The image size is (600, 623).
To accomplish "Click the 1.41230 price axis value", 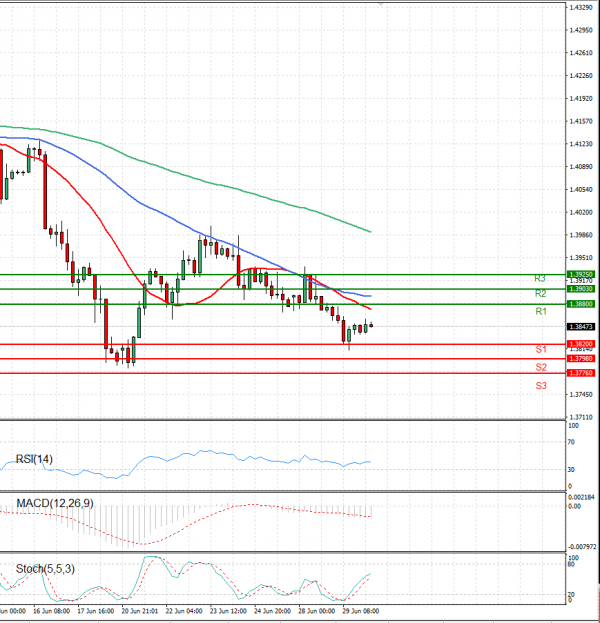I will tap(581, 144).
